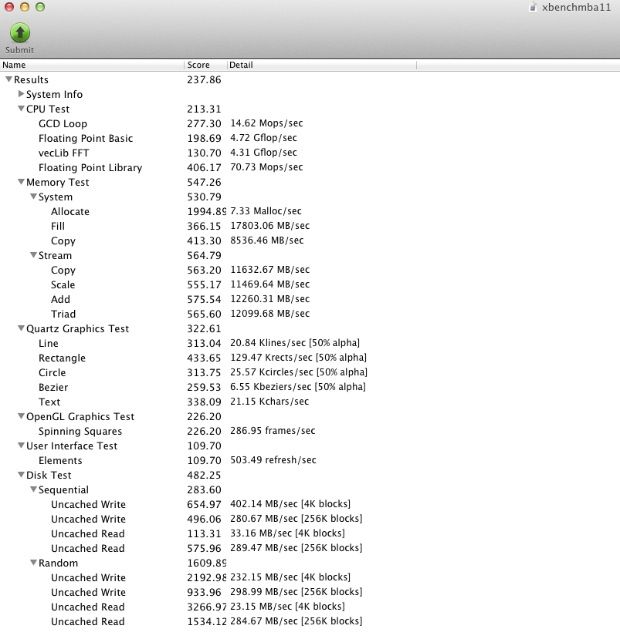
Task: Collapse the Disk Test section
Action: tap(21, 476)
